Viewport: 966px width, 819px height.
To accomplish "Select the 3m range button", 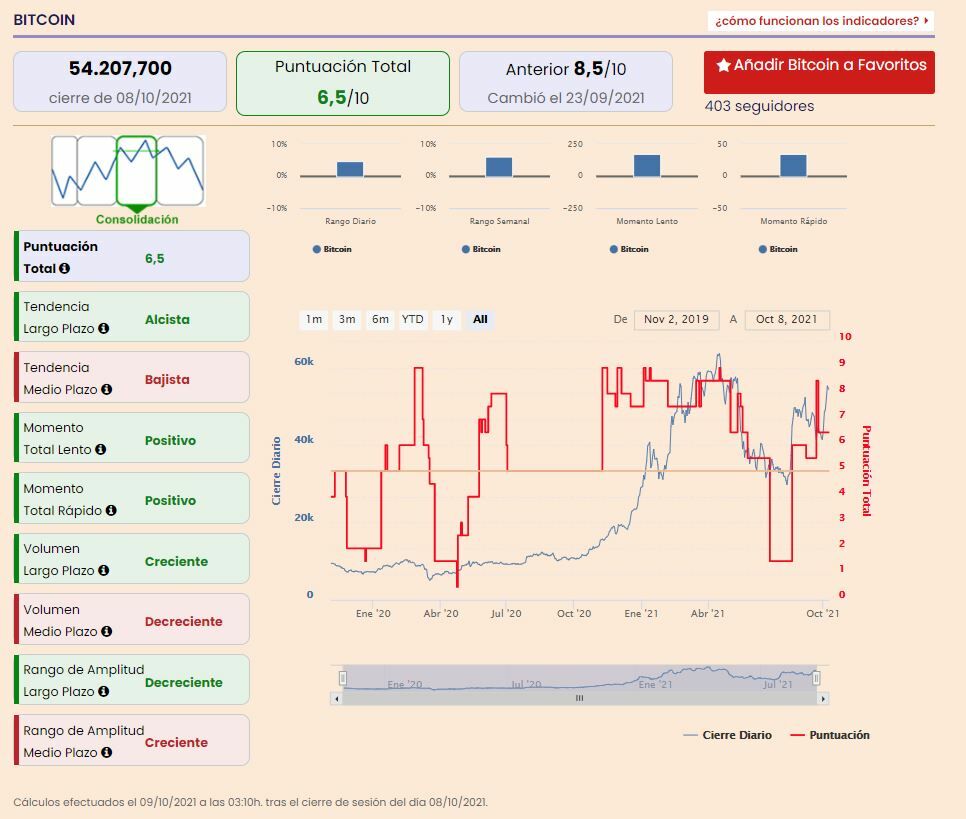I will point(347,319).
